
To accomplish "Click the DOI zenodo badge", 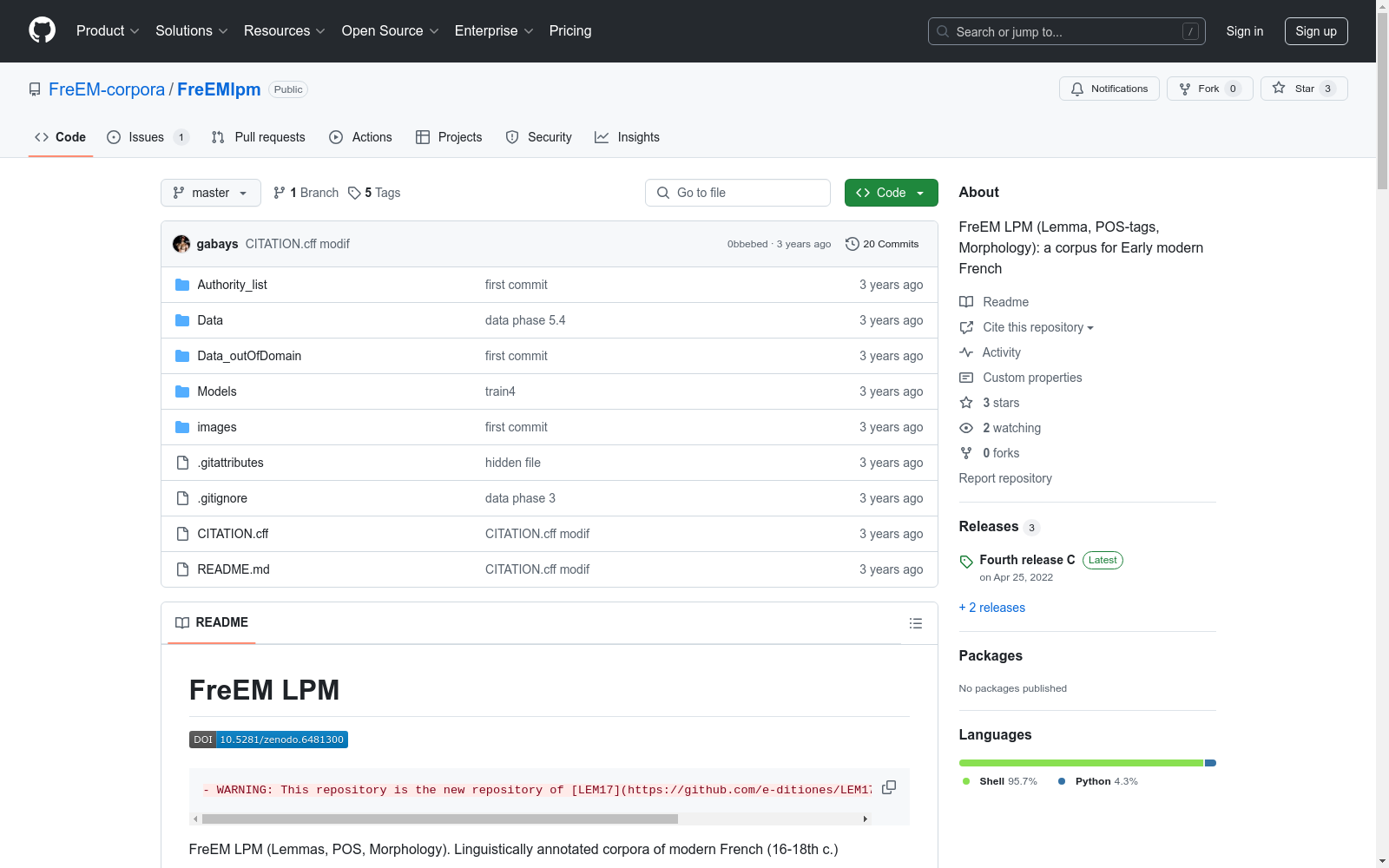I will coord(268,740).
